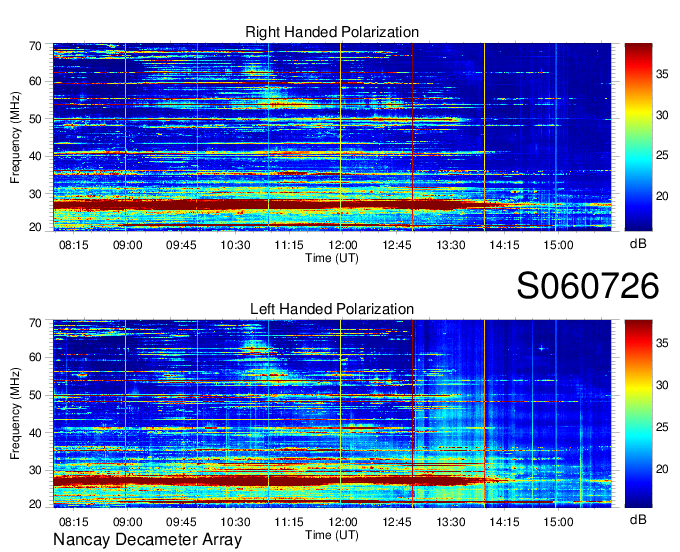Click the 12:00 time tick in Left Handed plot
The width and height of the screenshot is (680, 552).
(x=343, y=522)
